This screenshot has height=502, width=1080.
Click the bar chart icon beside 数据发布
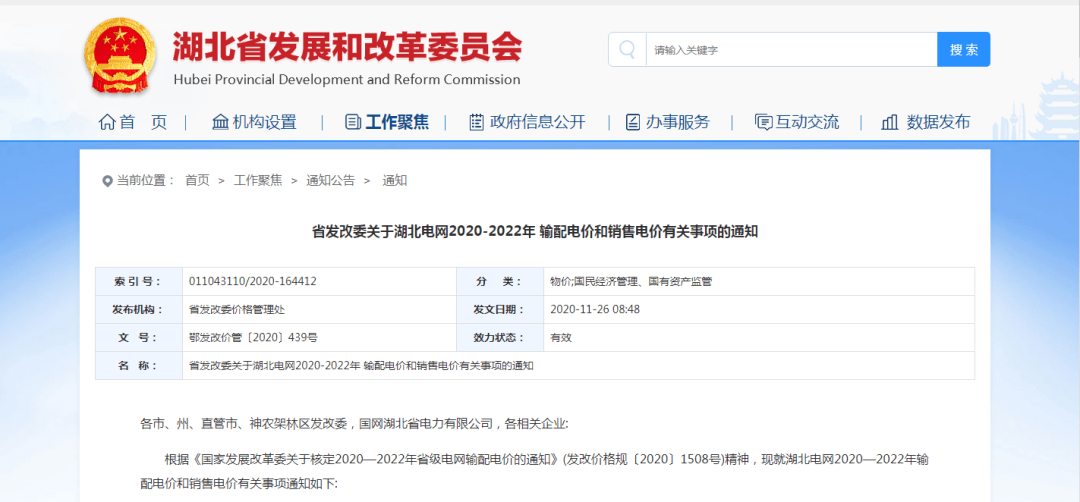(x=889, y=122)
